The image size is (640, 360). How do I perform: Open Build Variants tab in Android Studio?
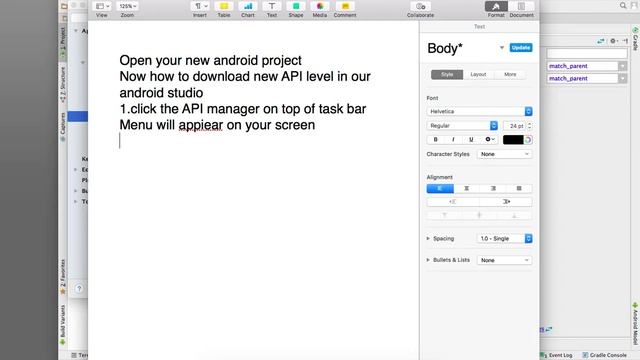(63, 325)
